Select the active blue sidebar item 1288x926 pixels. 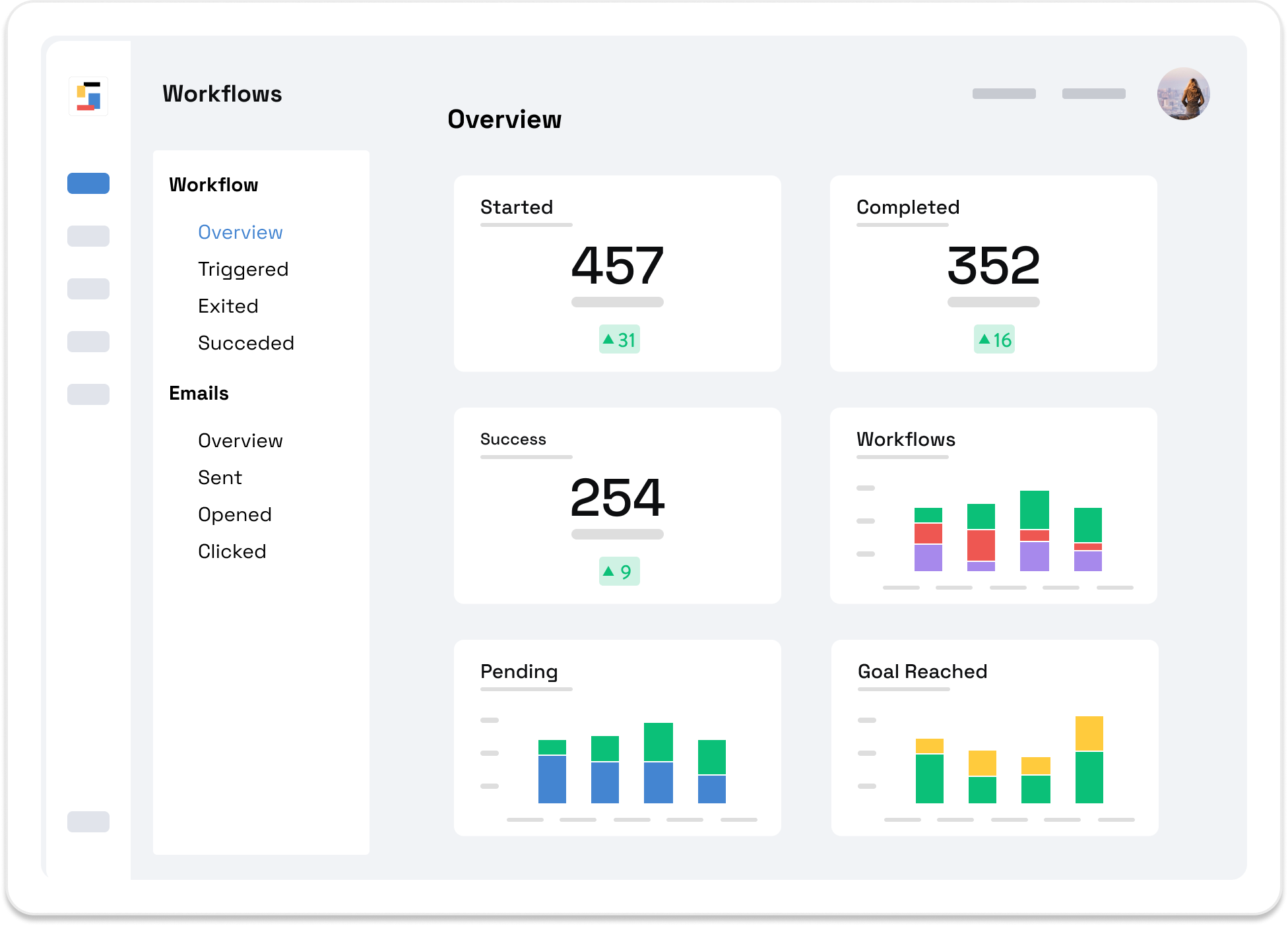[88, 183]
